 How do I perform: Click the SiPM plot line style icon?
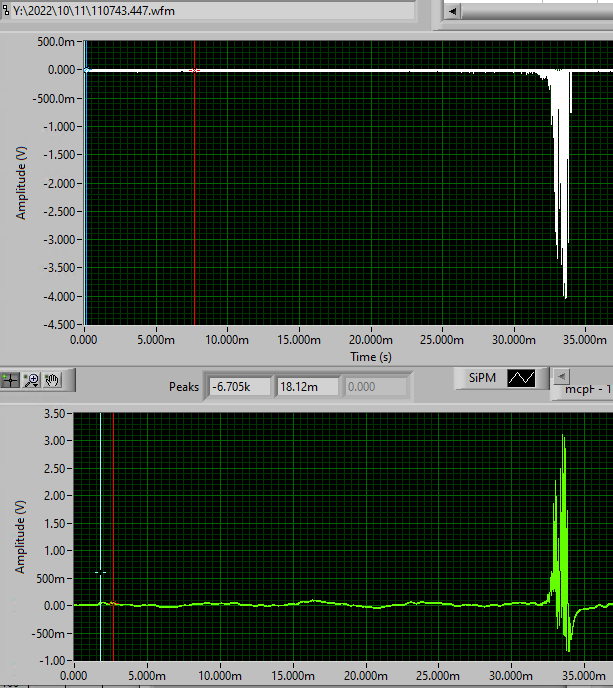coord(521,378)
